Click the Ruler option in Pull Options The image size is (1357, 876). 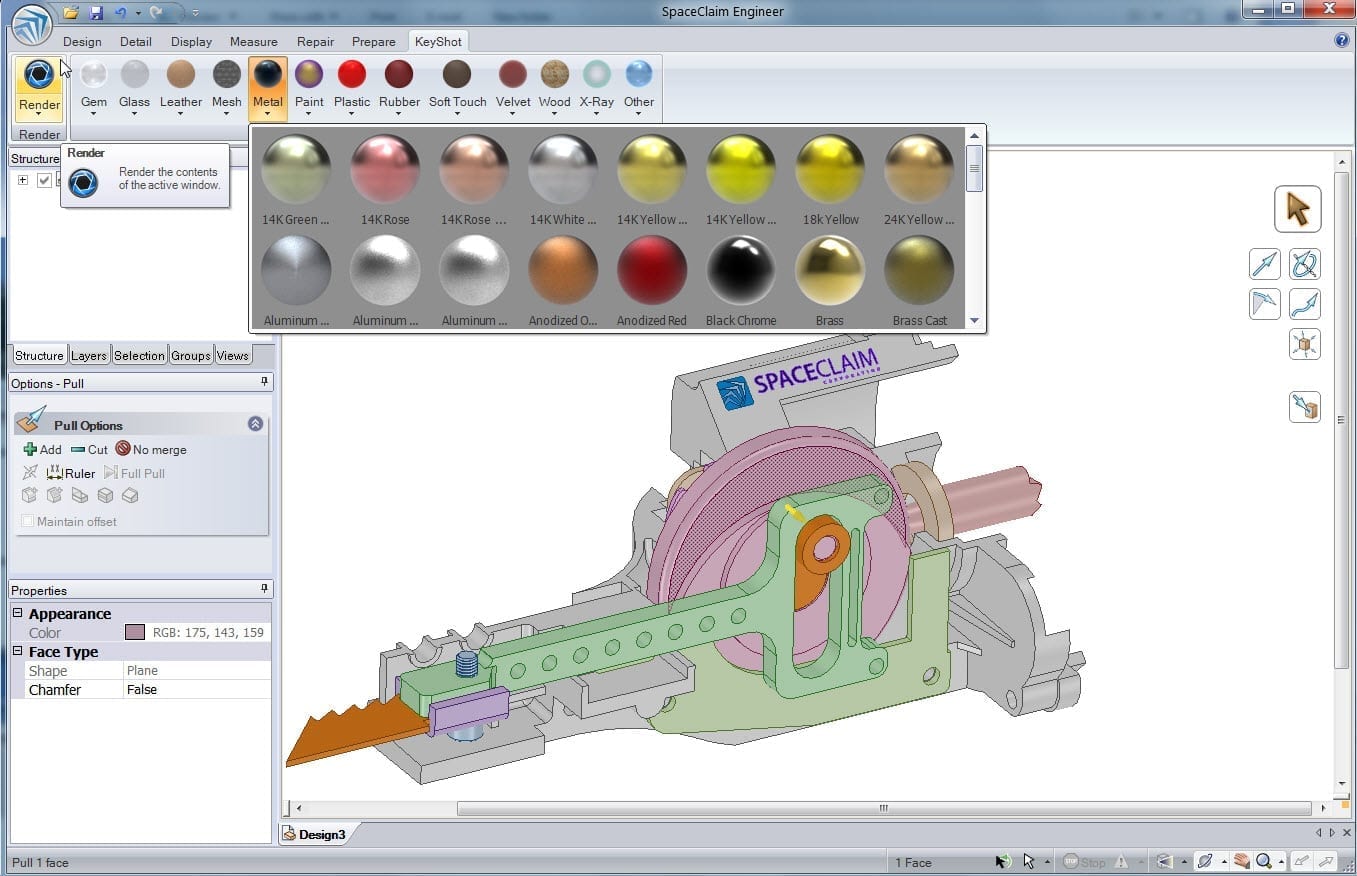pyautogui.click(x=70, y=473)
